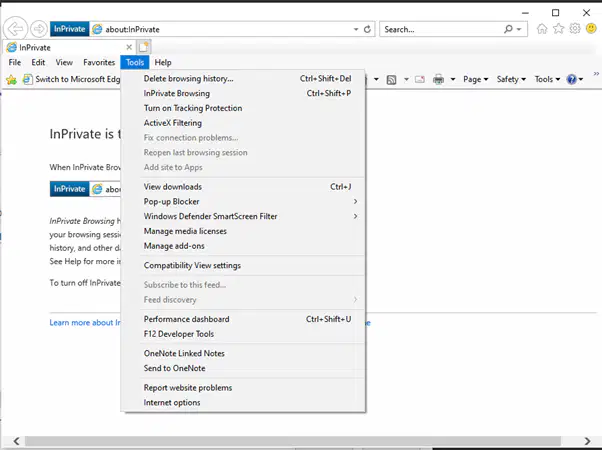
Task: Close the InPrivate tab
Action: (129, 47)
